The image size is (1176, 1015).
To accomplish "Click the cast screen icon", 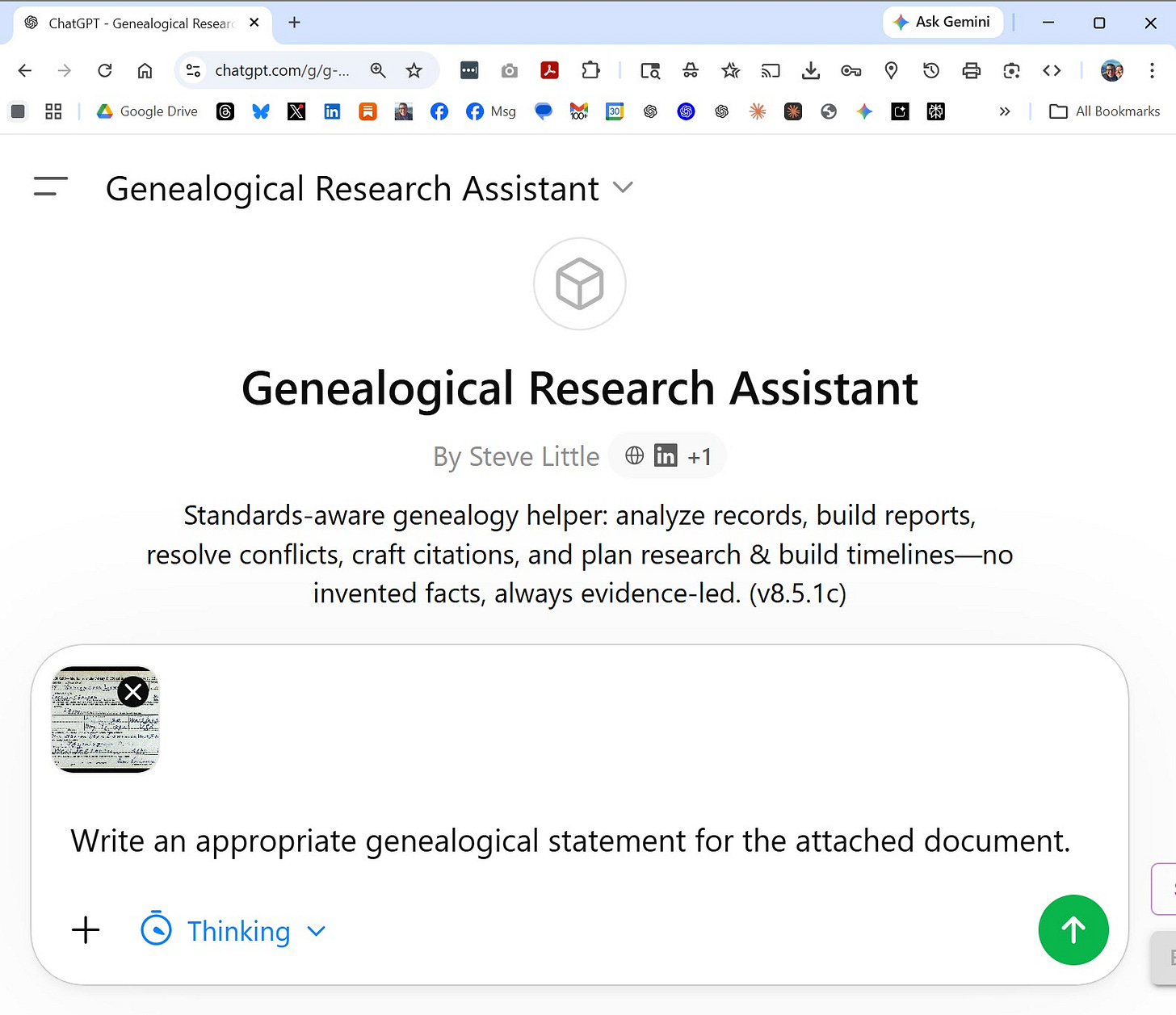I will click(x=771, y=70).
